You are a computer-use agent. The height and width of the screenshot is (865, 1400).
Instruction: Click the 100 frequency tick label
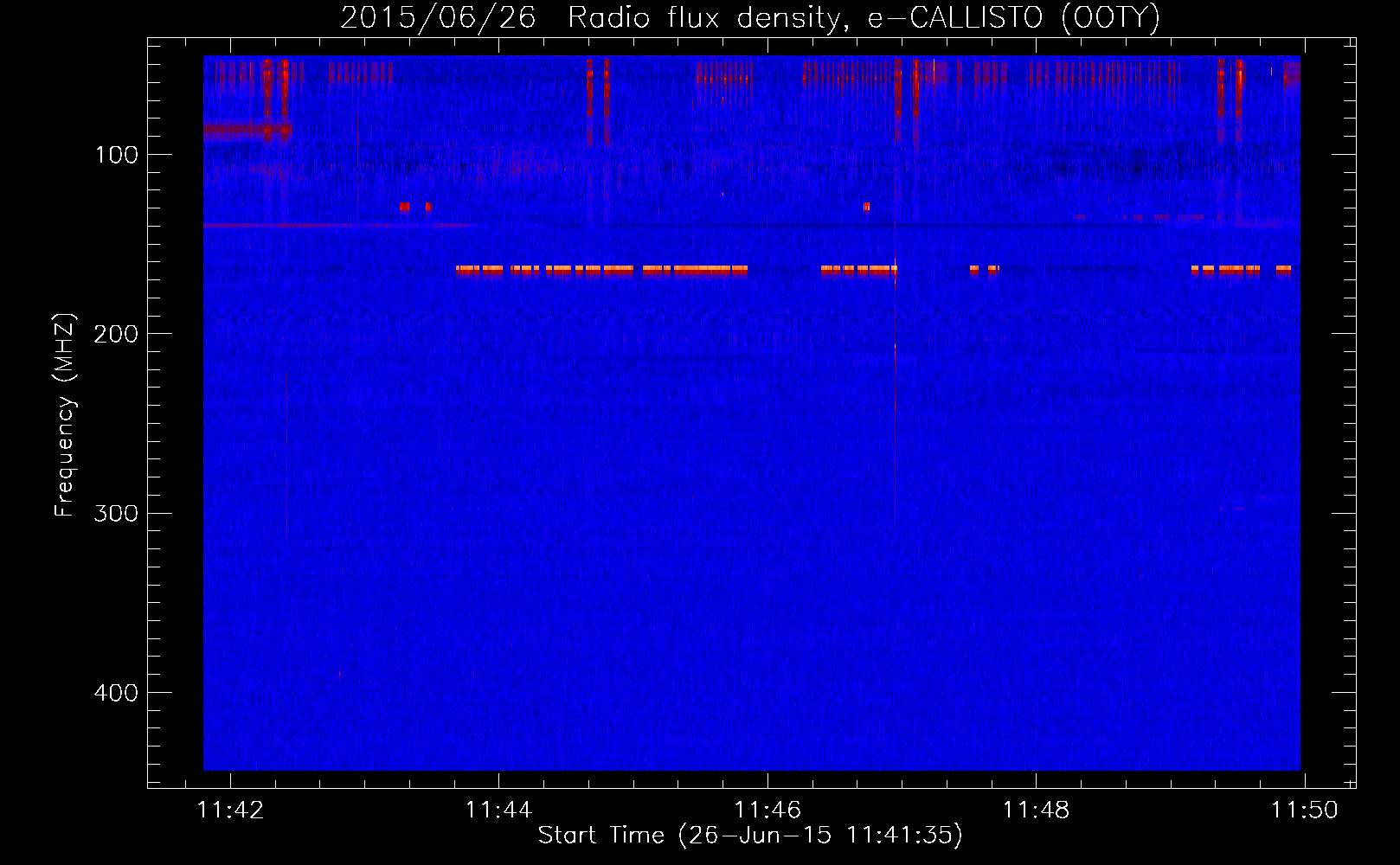tap(117, 155)
